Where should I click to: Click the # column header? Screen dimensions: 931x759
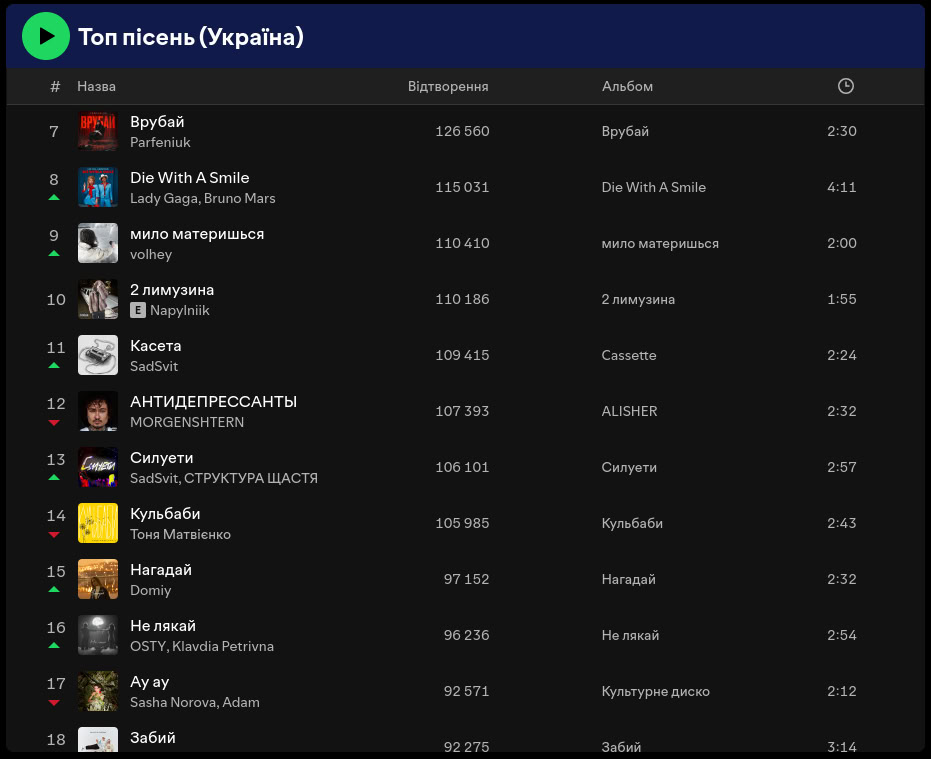pos(55,87)
